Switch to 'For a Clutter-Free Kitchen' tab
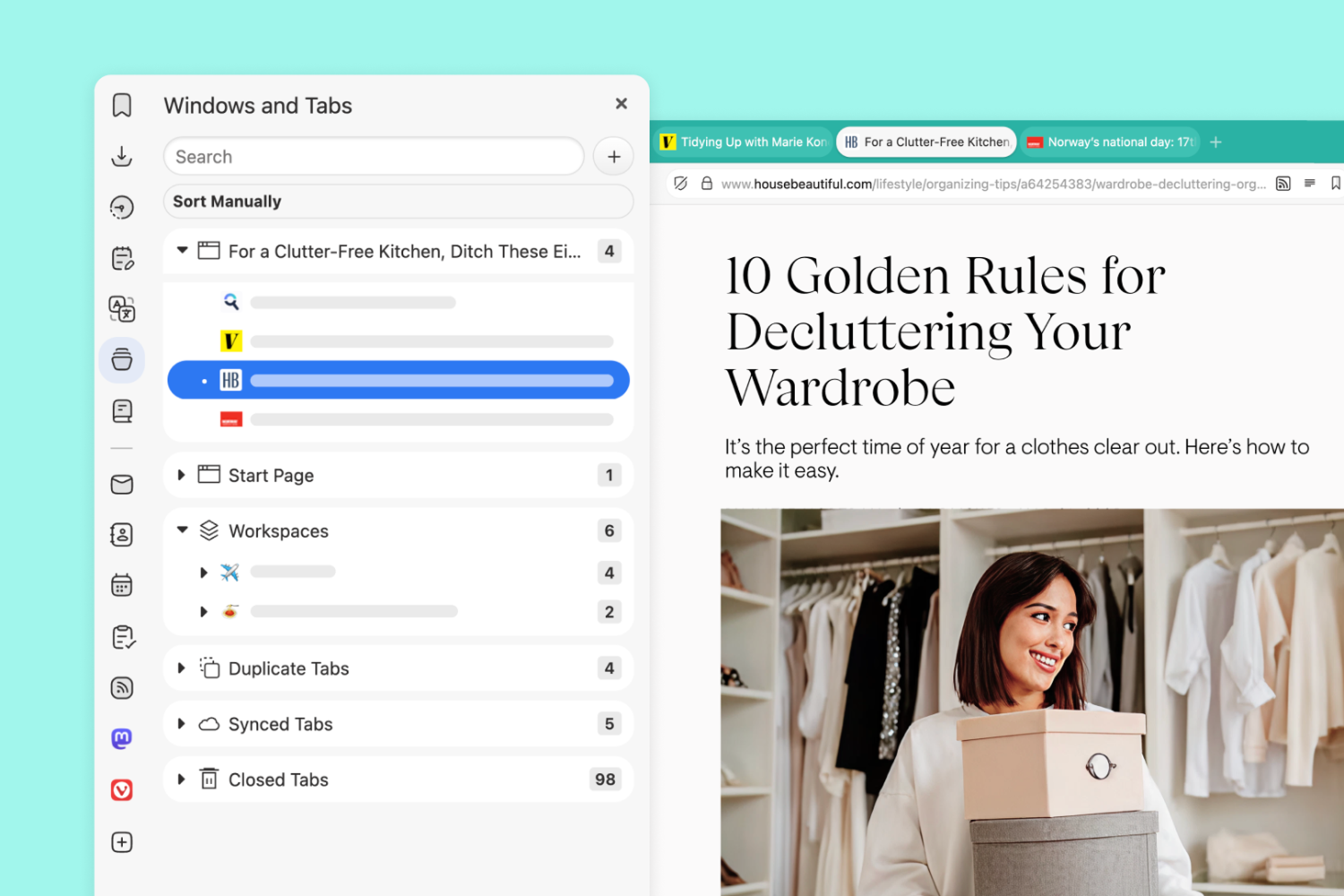 [x=926, y=142]
